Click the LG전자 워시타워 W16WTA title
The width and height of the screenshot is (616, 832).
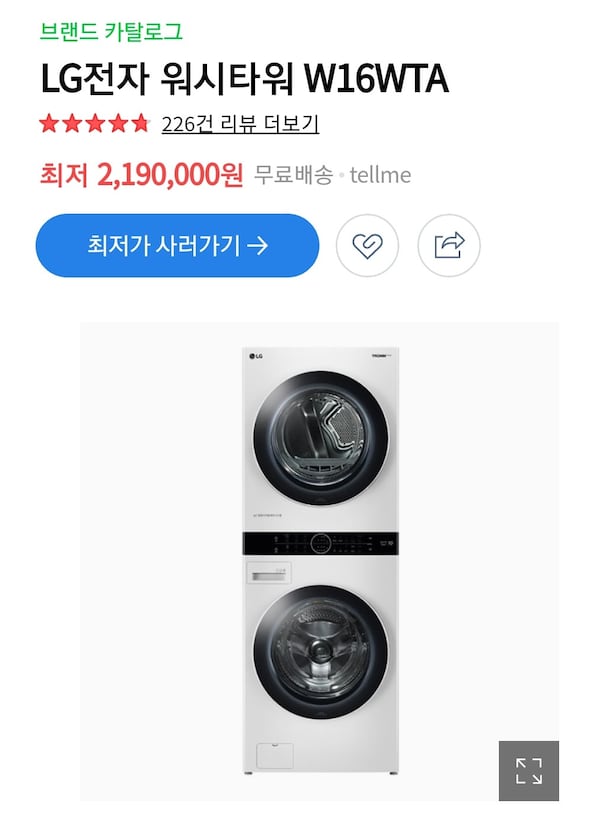(x=243, y=78)
